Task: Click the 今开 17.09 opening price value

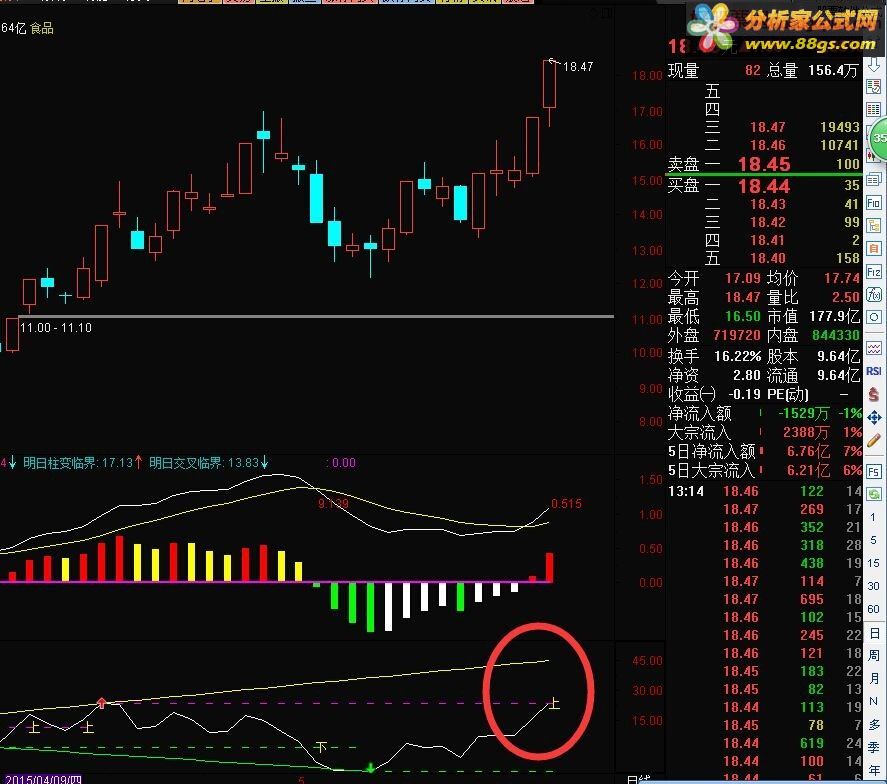Action: pyautogui.click(x=743, y=278)
